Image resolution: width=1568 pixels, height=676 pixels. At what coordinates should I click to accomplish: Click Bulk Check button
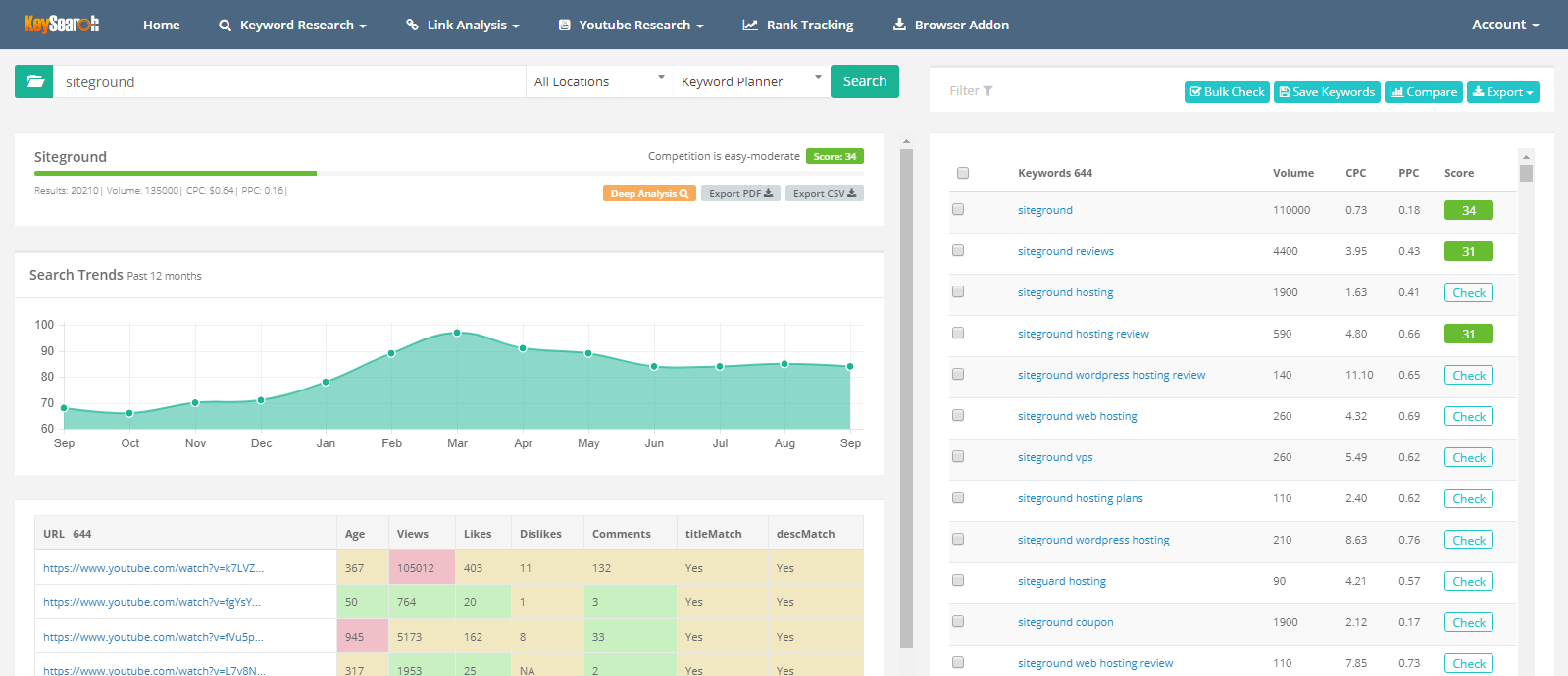click(1227, 92)
